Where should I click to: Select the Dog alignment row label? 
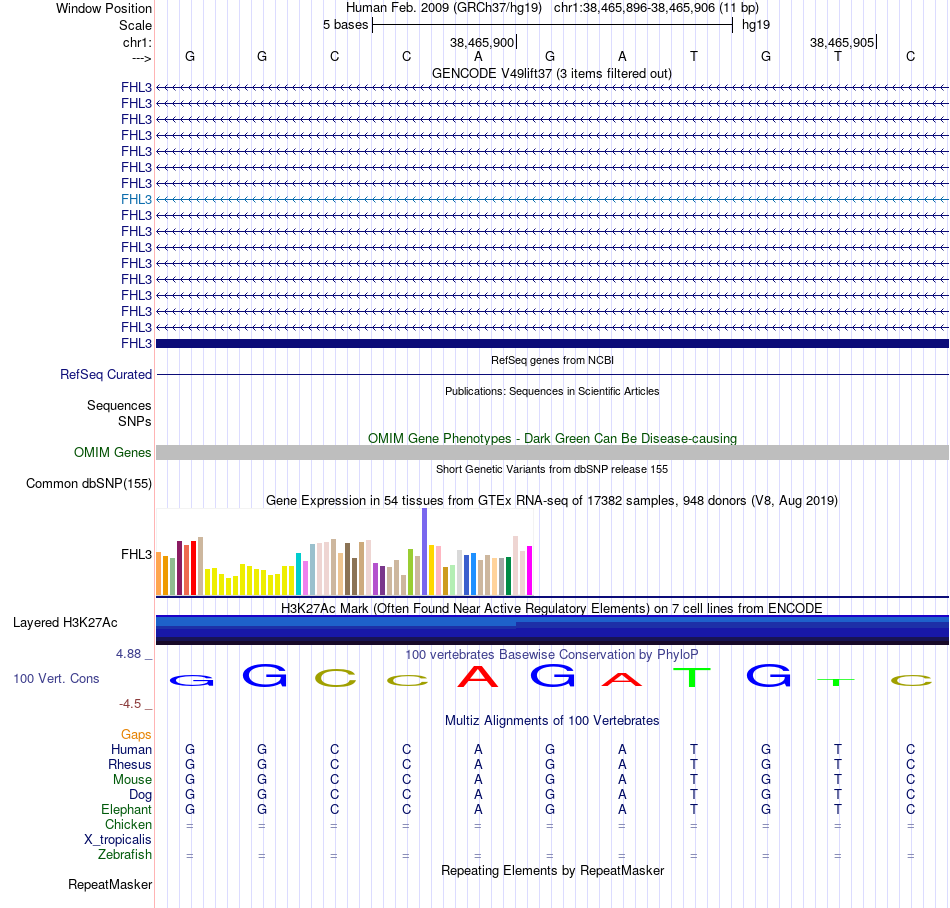coord(140,794)
